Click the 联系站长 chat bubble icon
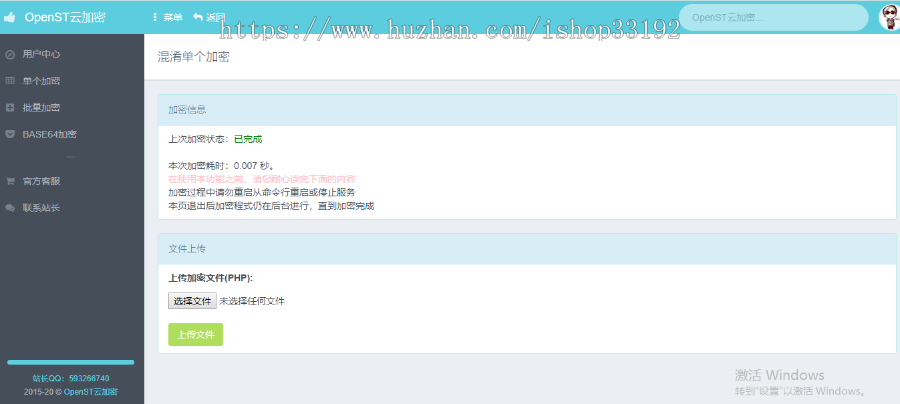 point(10,208)
